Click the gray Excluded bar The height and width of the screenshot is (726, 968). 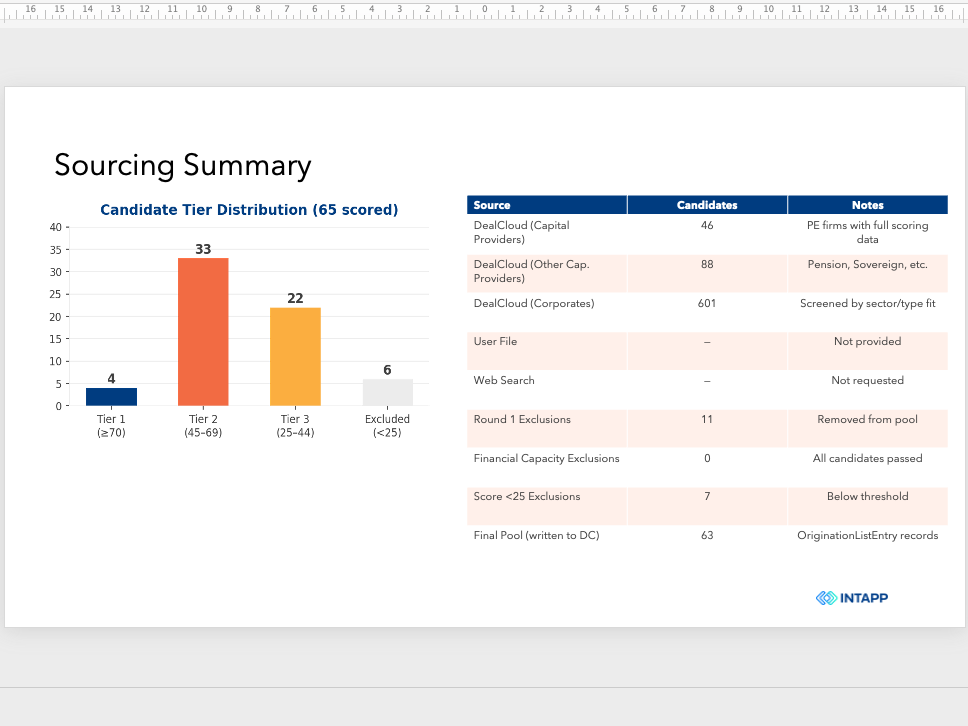click(x=387, y=392)
